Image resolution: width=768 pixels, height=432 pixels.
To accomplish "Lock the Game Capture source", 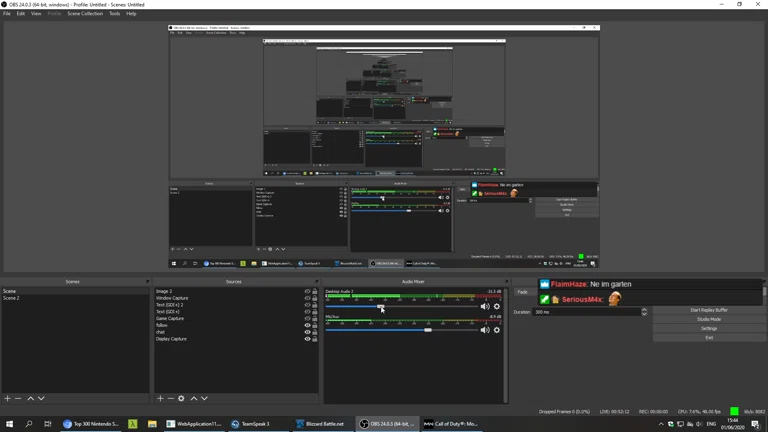I will pyautogui.click(x=315, y=319).
